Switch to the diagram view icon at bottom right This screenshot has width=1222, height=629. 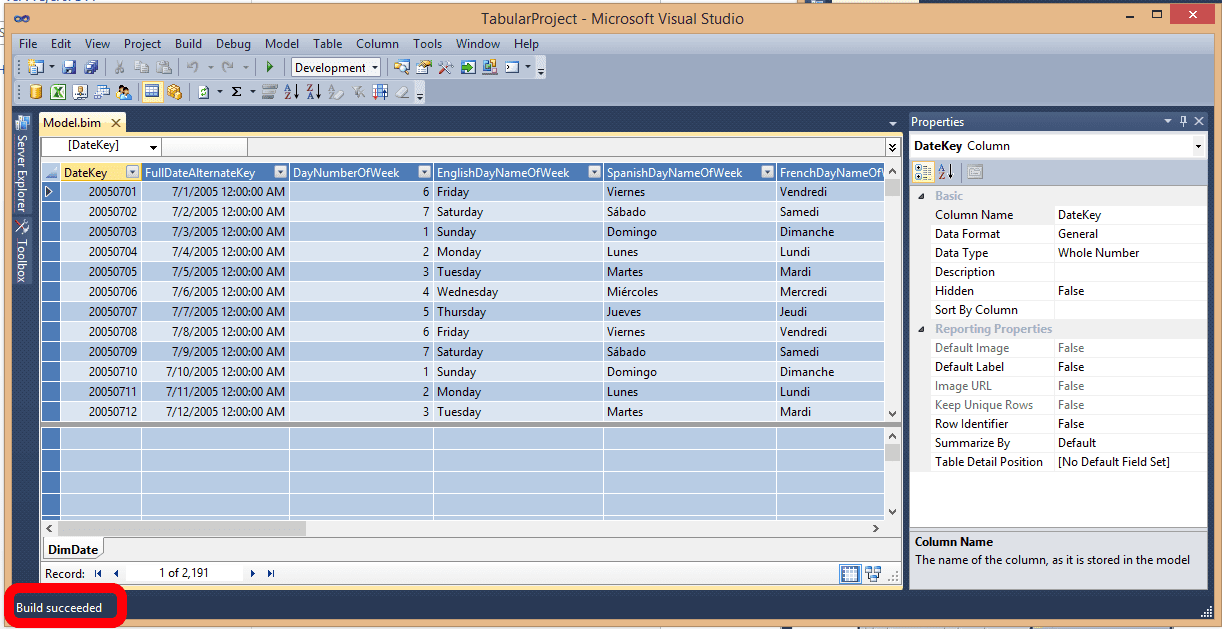pos(873,574)
